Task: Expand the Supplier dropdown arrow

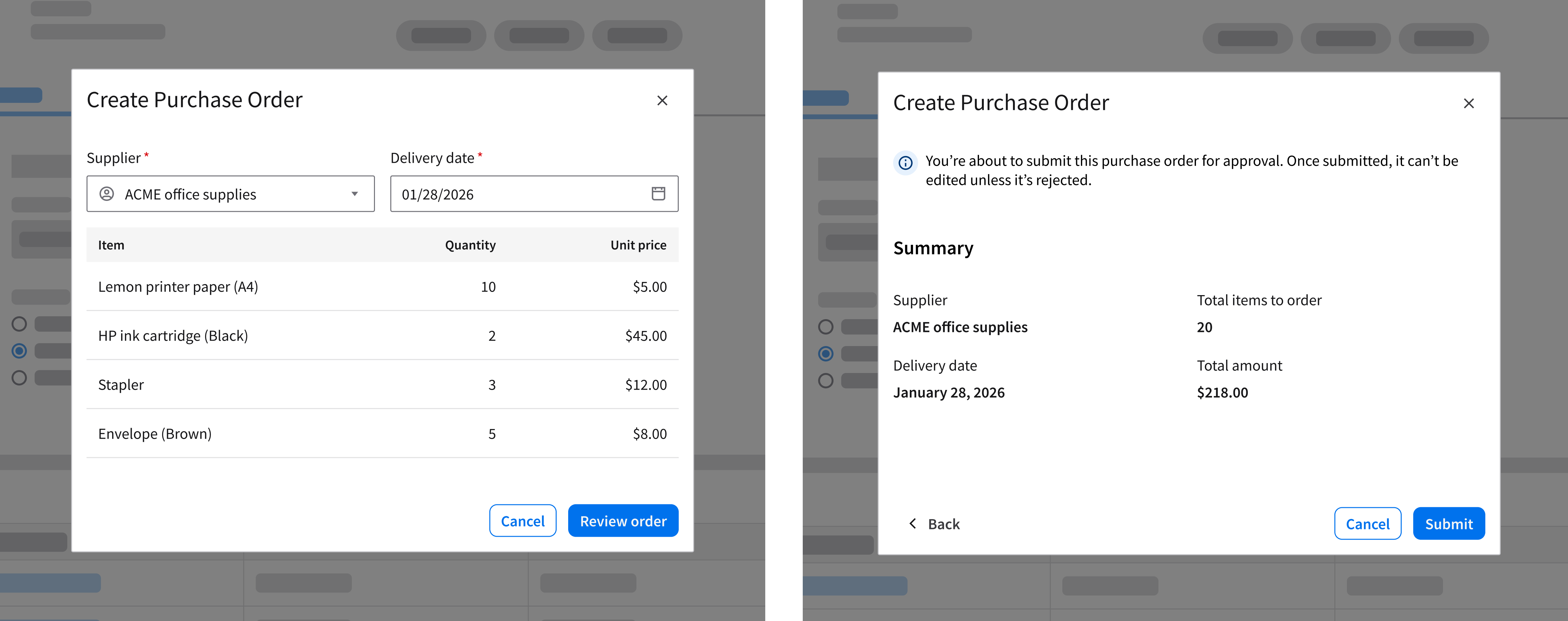Action: click(354, 194)
